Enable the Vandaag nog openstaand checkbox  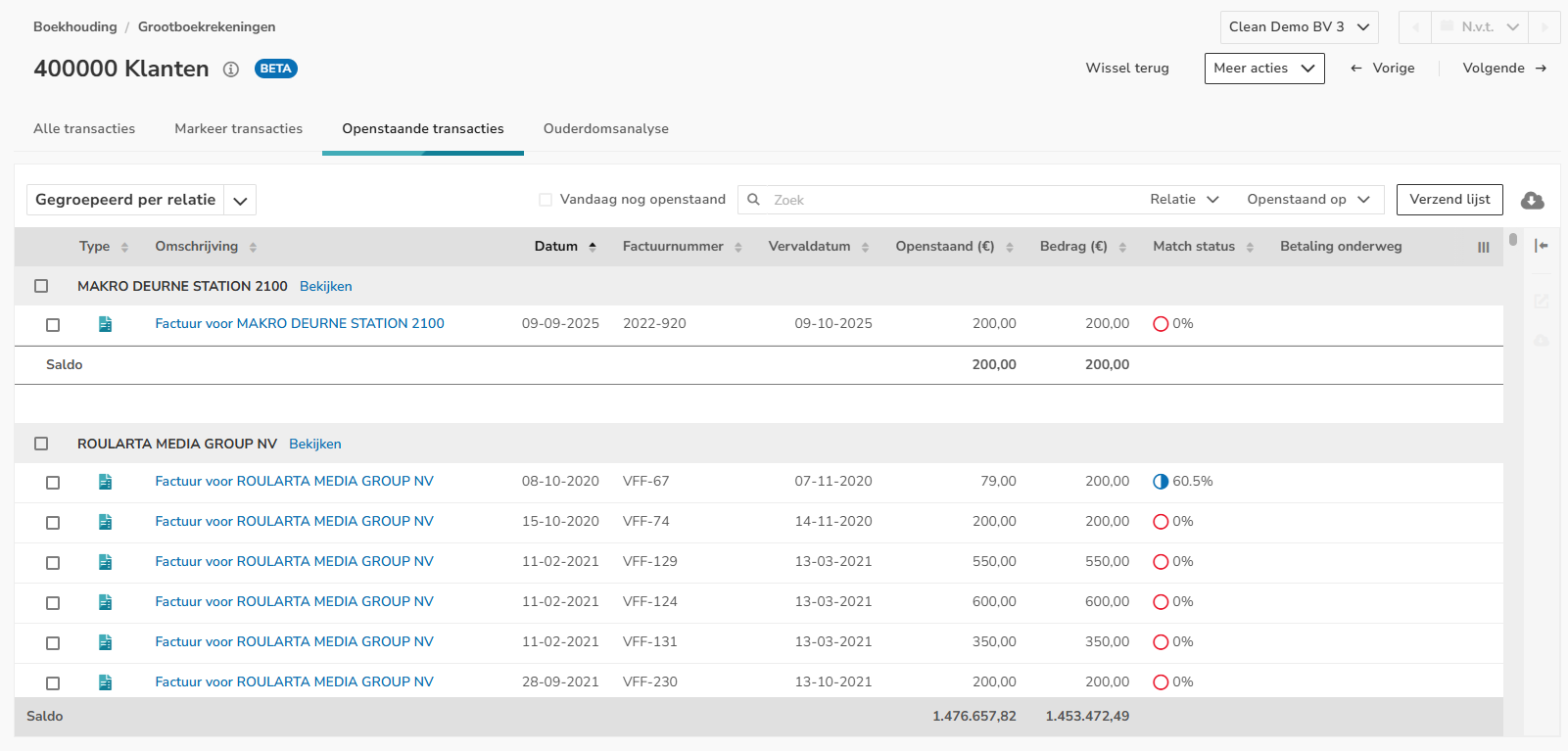click(546, 200)
